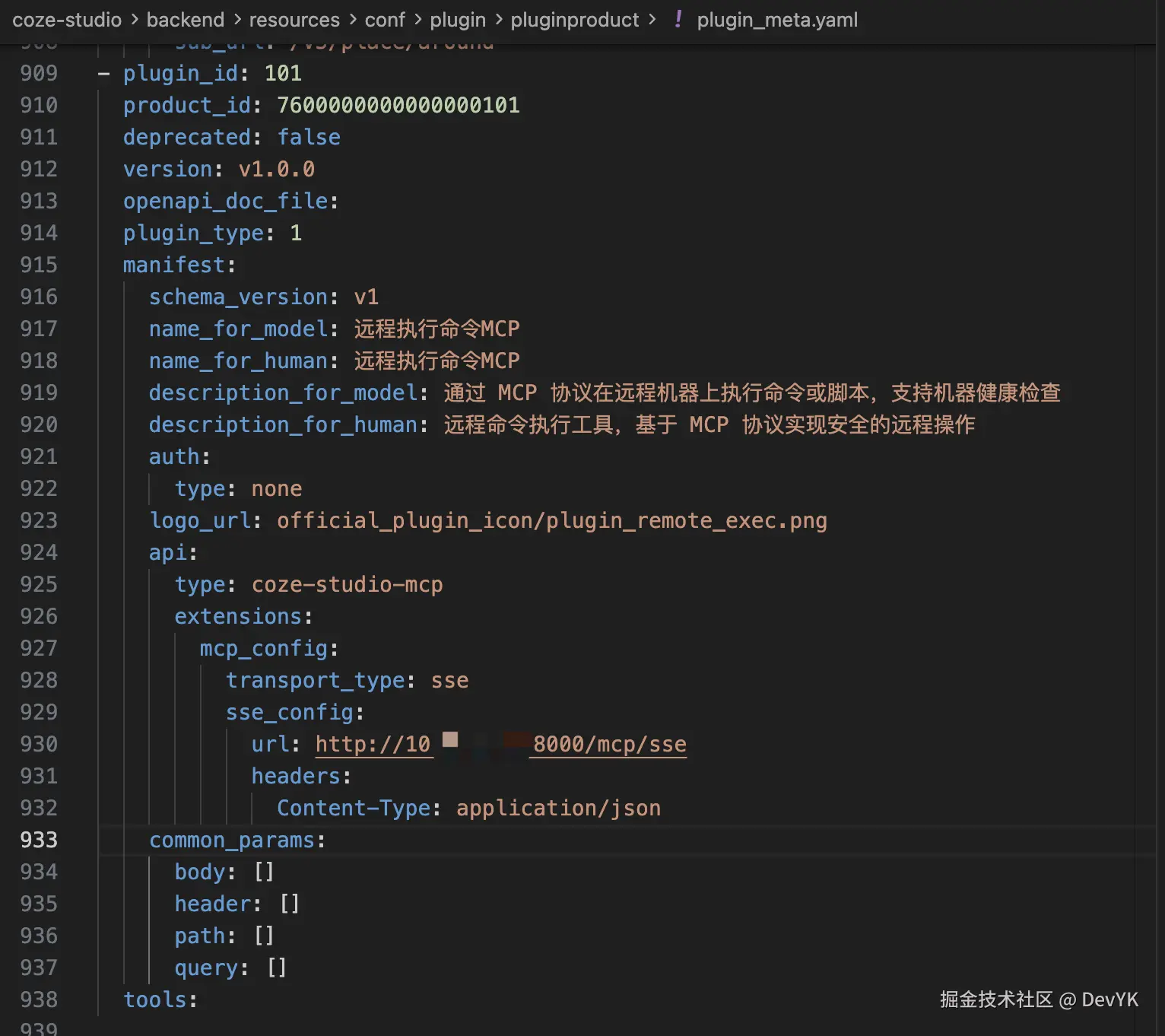Click the tools key on line 938
1165x1036 pixels.
coord(155,999)
